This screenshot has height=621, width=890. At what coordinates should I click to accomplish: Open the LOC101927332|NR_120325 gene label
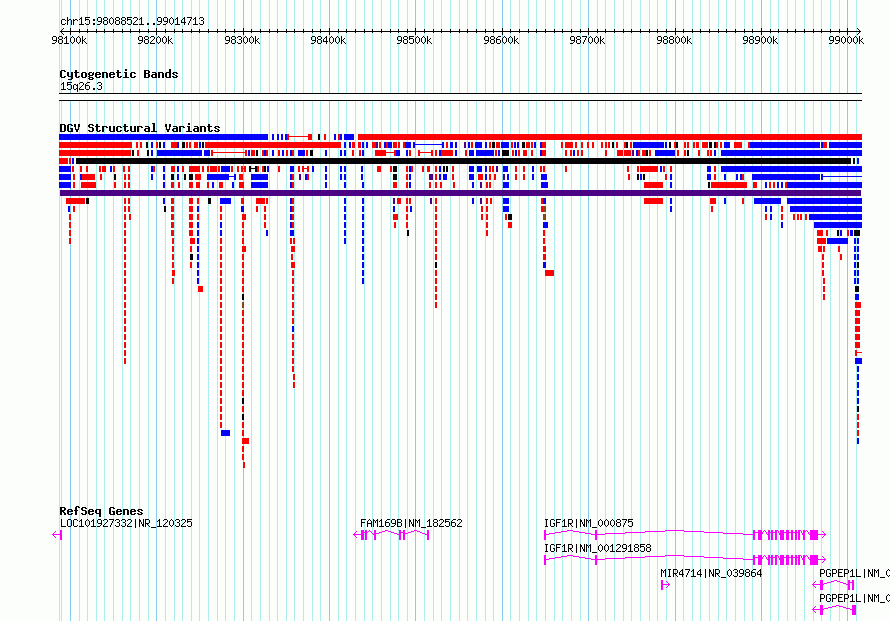126,523
